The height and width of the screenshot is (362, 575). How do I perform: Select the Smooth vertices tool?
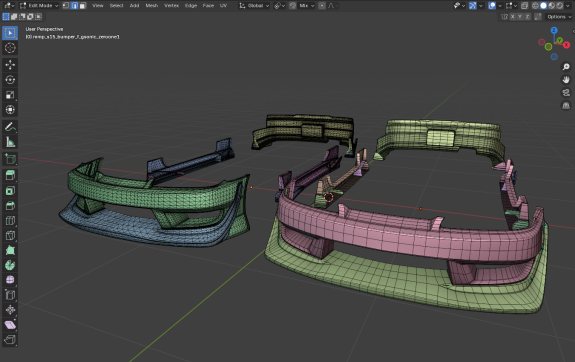pyautogui.click(x=10, y=279)
